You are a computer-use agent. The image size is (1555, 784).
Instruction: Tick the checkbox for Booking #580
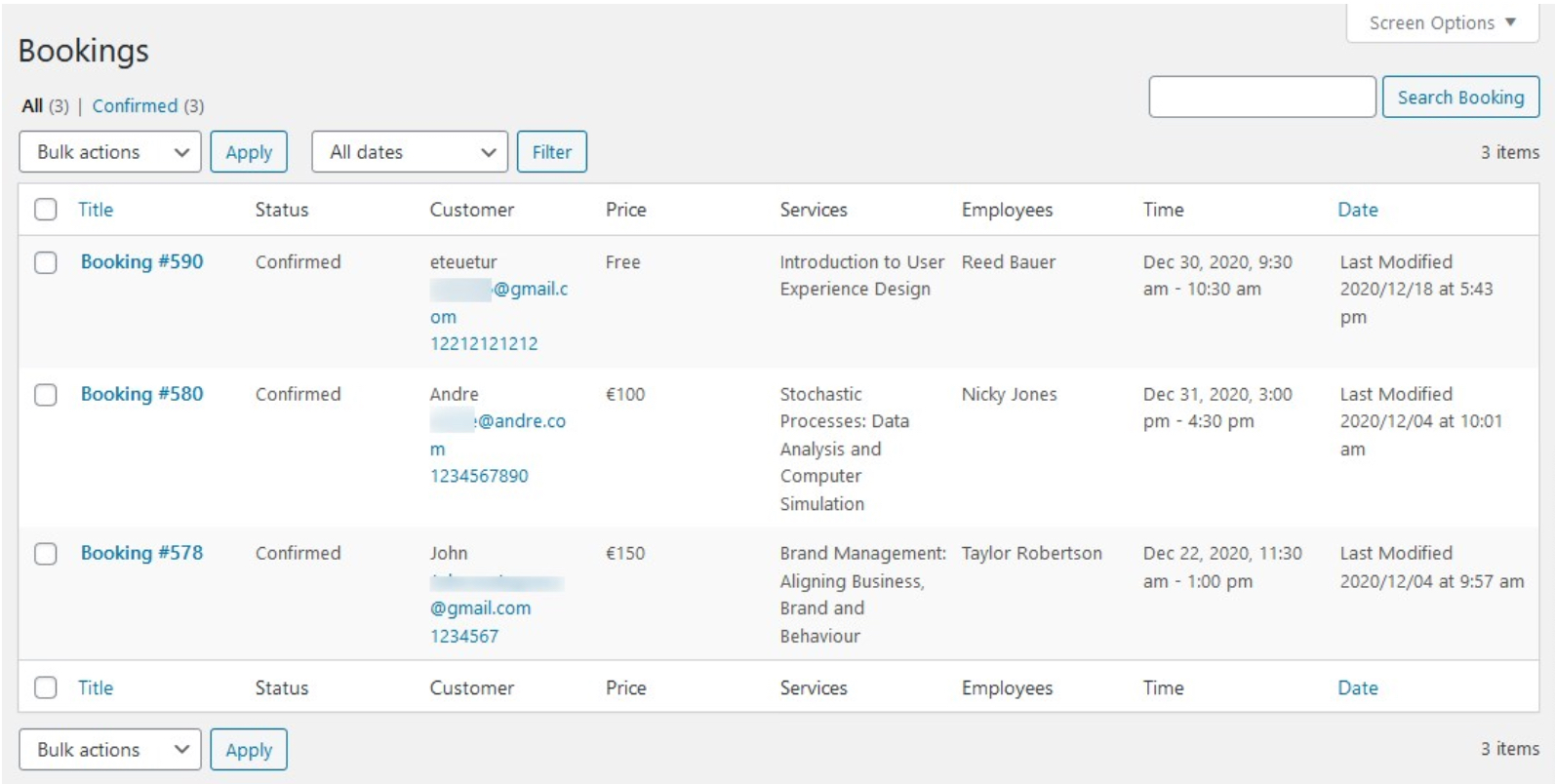[46, 395]
